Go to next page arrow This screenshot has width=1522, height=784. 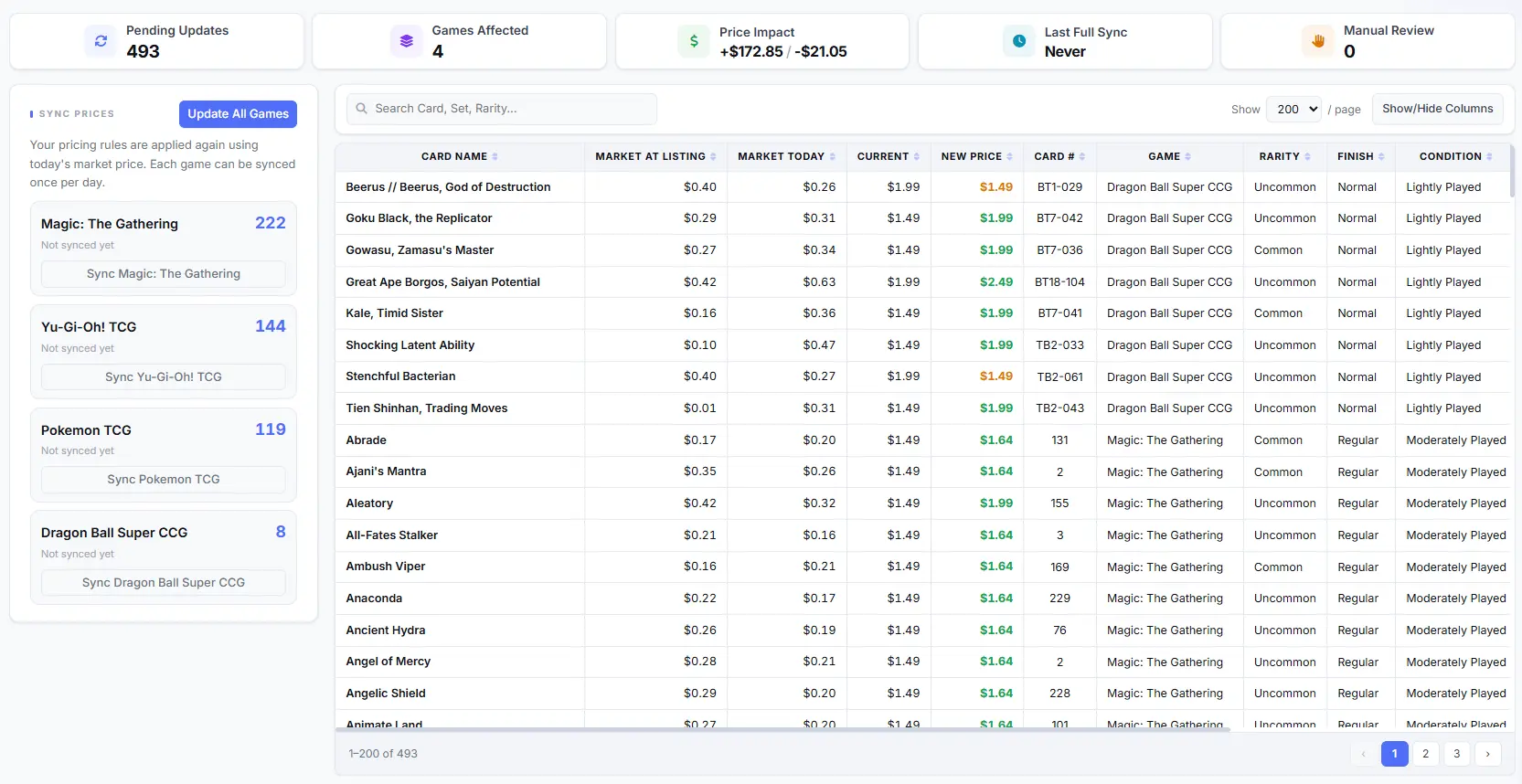pyautogui.click(x=1487, y=754)
